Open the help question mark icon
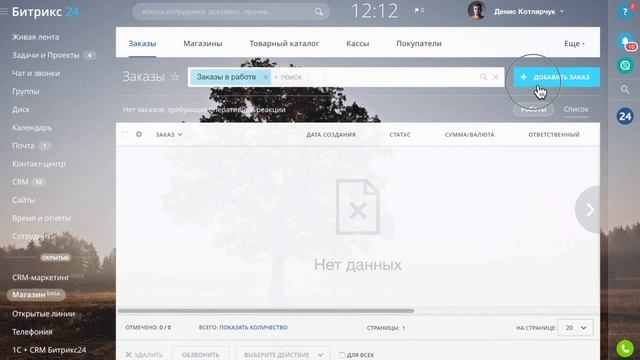Screen dimensions: 640x360 click(x=625, y=11)
